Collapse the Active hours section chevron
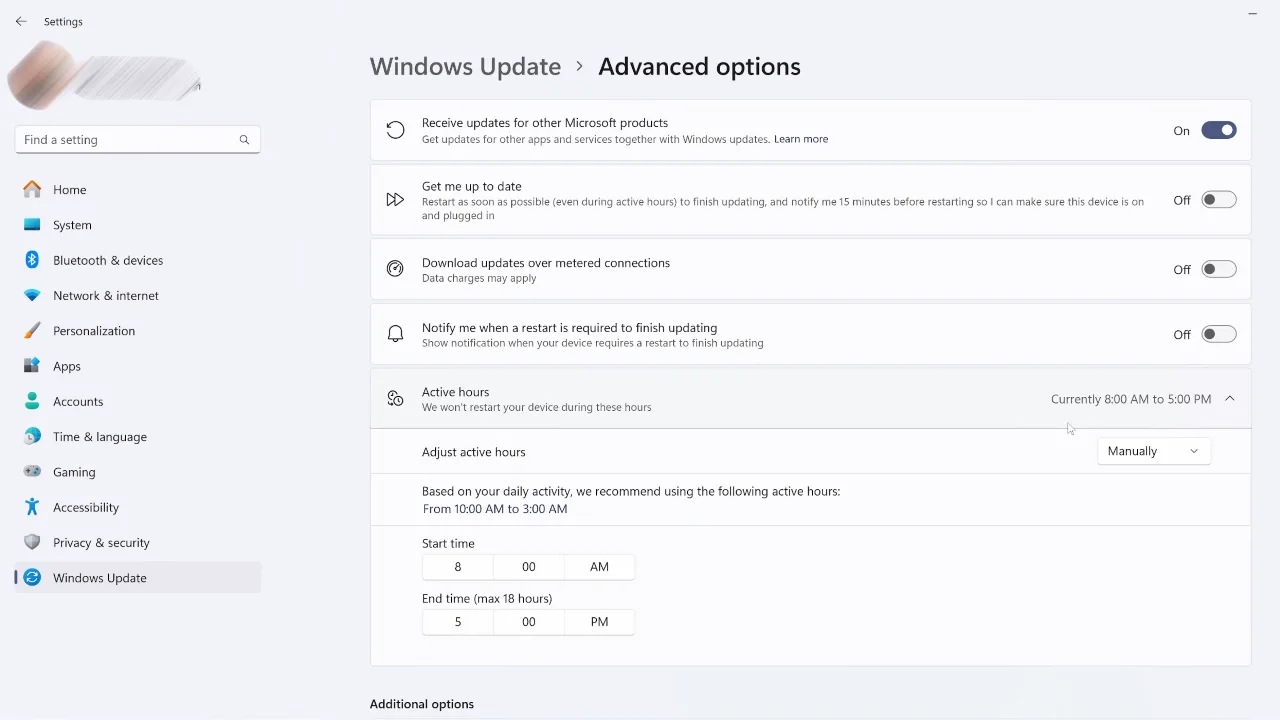The height and width of the screenshot is (720, 1280). (x=1229, y=398)
